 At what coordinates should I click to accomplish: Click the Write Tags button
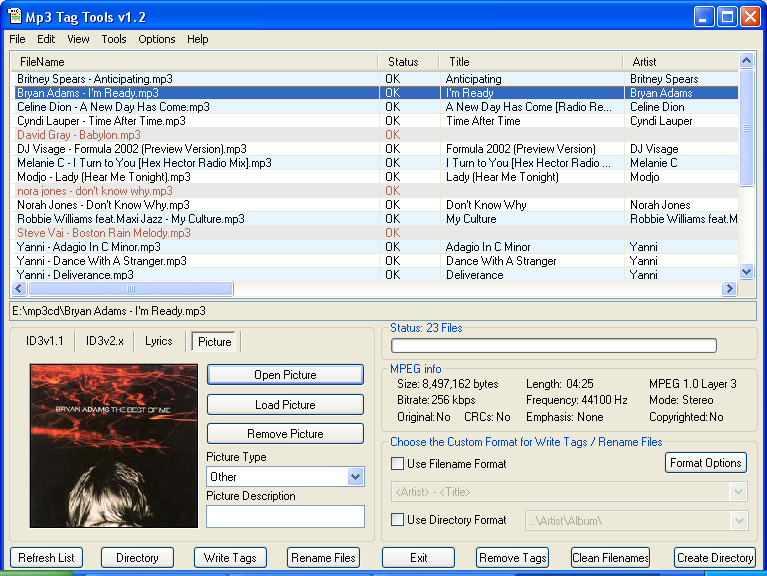coord(230,557)
